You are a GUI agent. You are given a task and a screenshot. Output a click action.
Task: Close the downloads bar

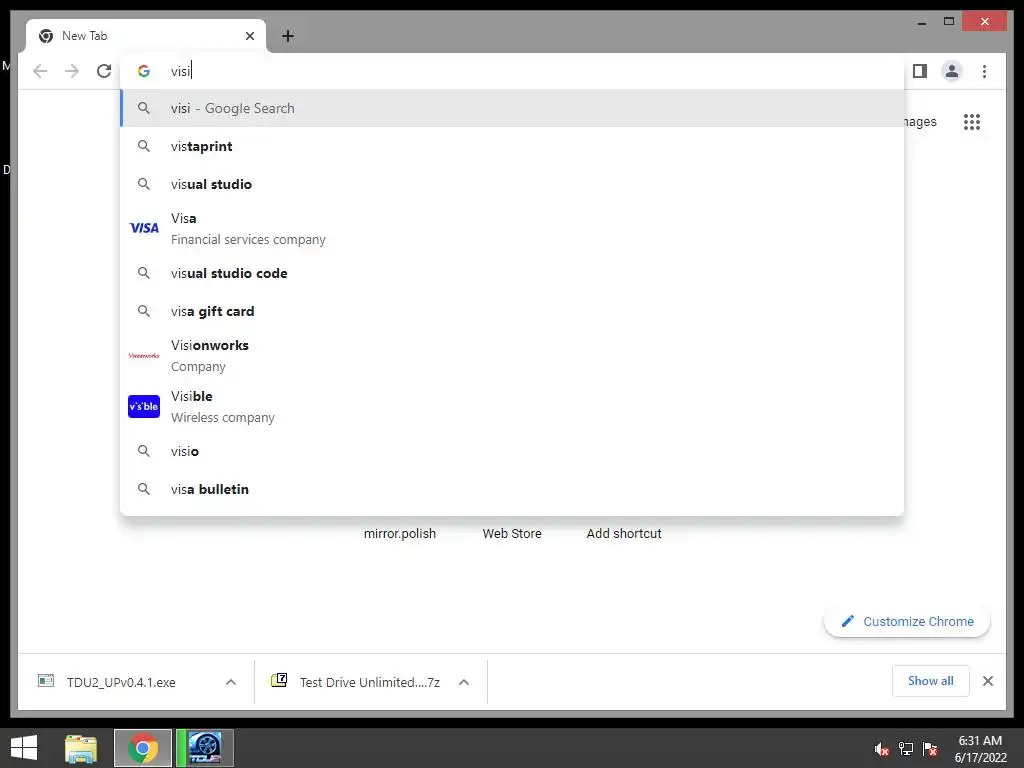(x=988, y=681)
